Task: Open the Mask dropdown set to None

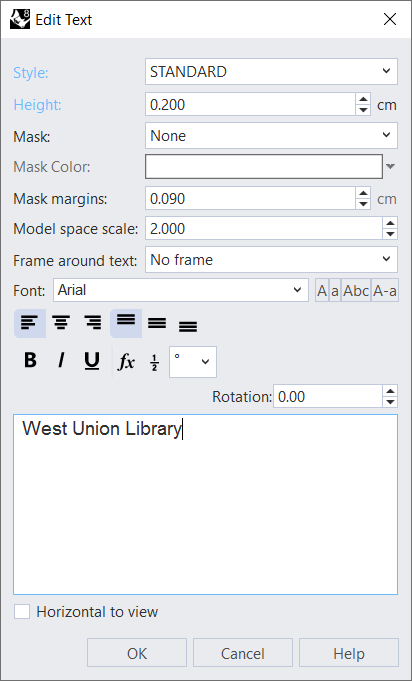Action: (271, 136)
